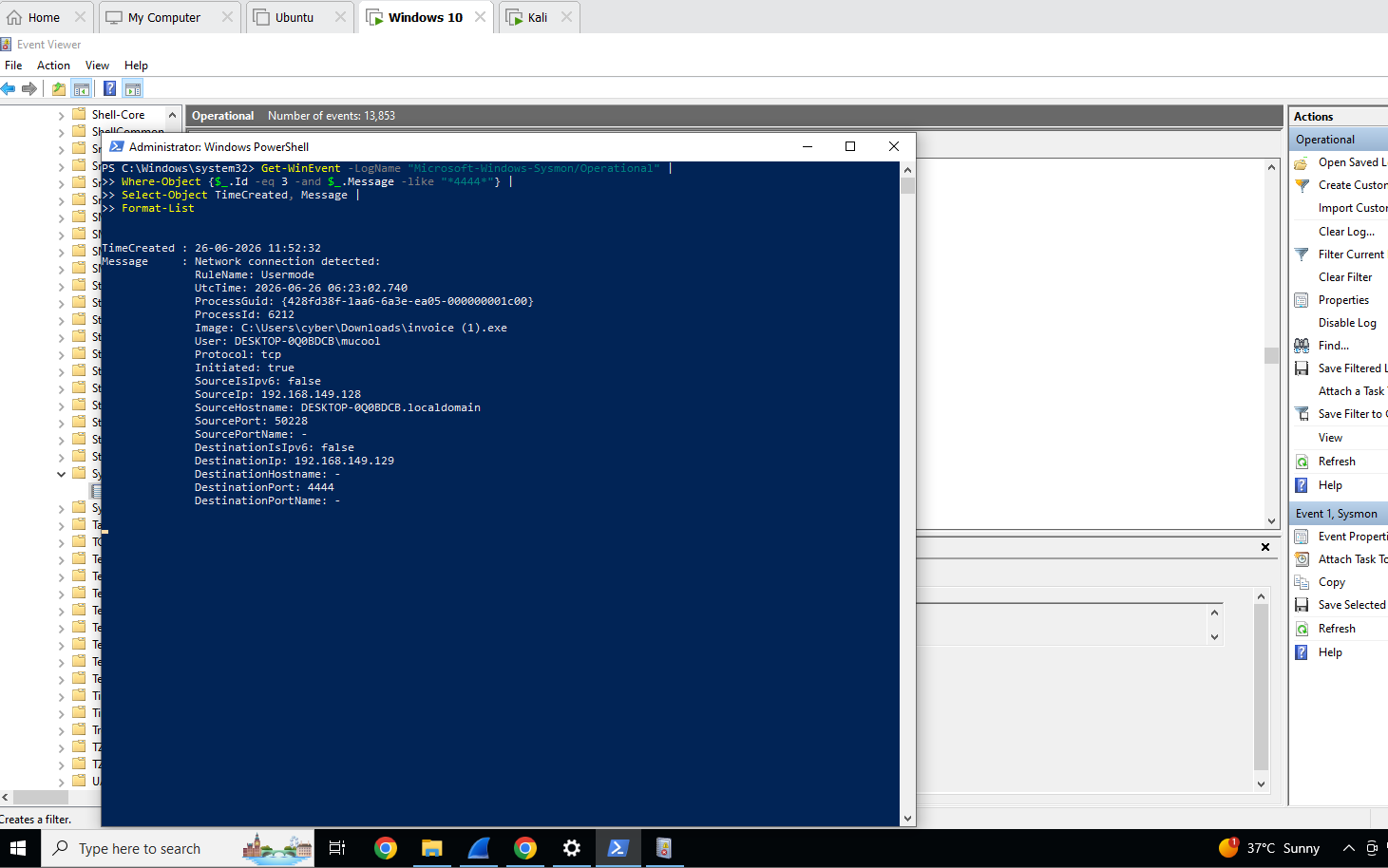Image resolution: width=1388 pixels, height=868 pixels.
Task: Click the blue Help question-mark toolbar icon
Action: 110,88
